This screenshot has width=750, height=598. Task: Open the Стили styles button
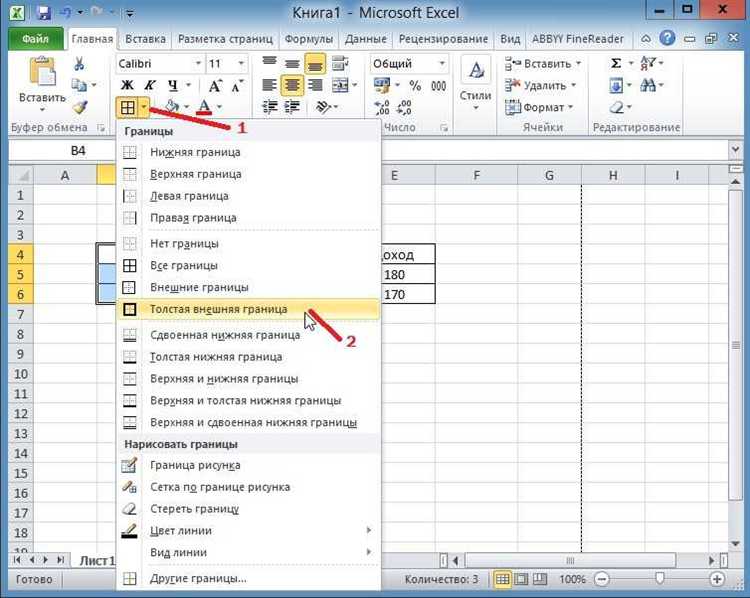pyautogui.click(x=475, y=84)
